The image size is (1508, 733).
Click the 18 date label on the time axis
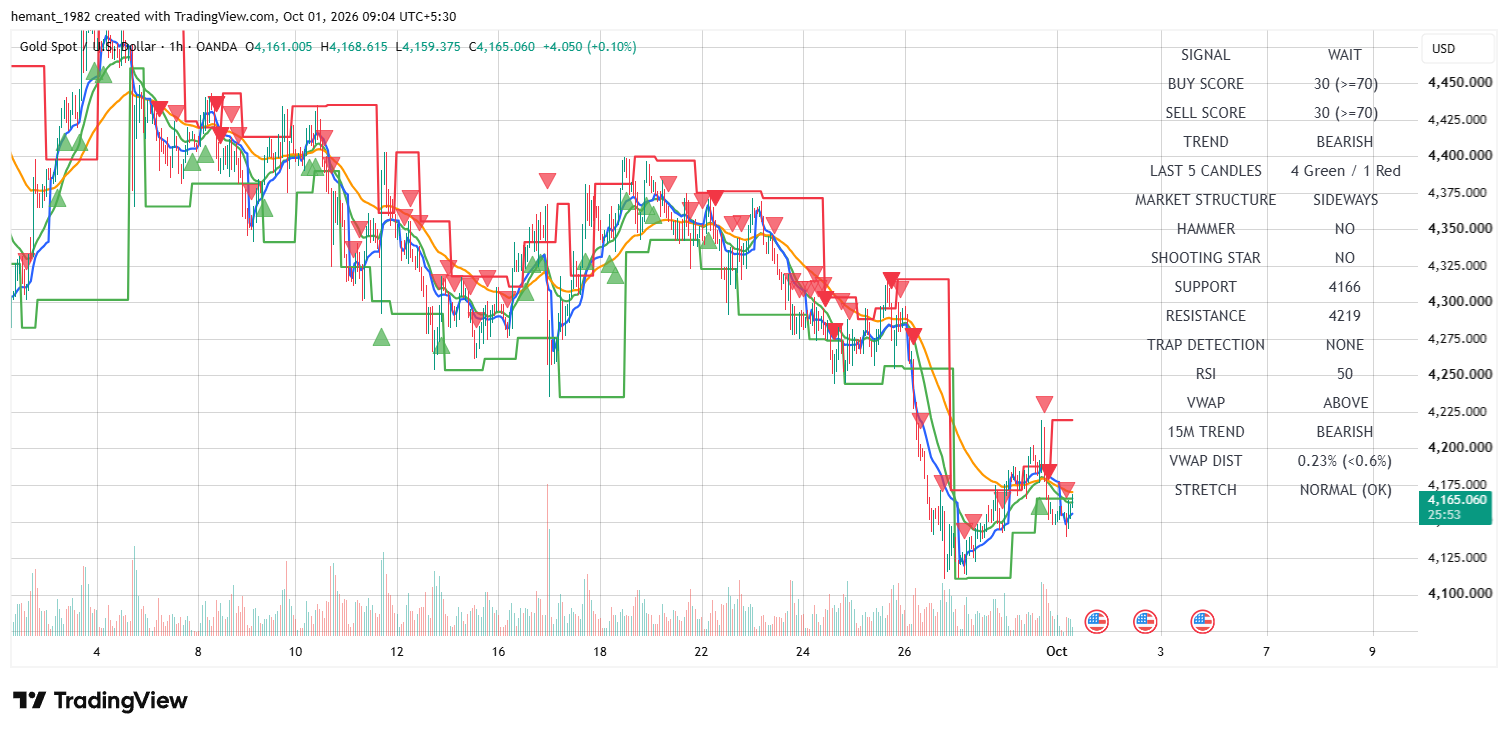click(600, 652)
